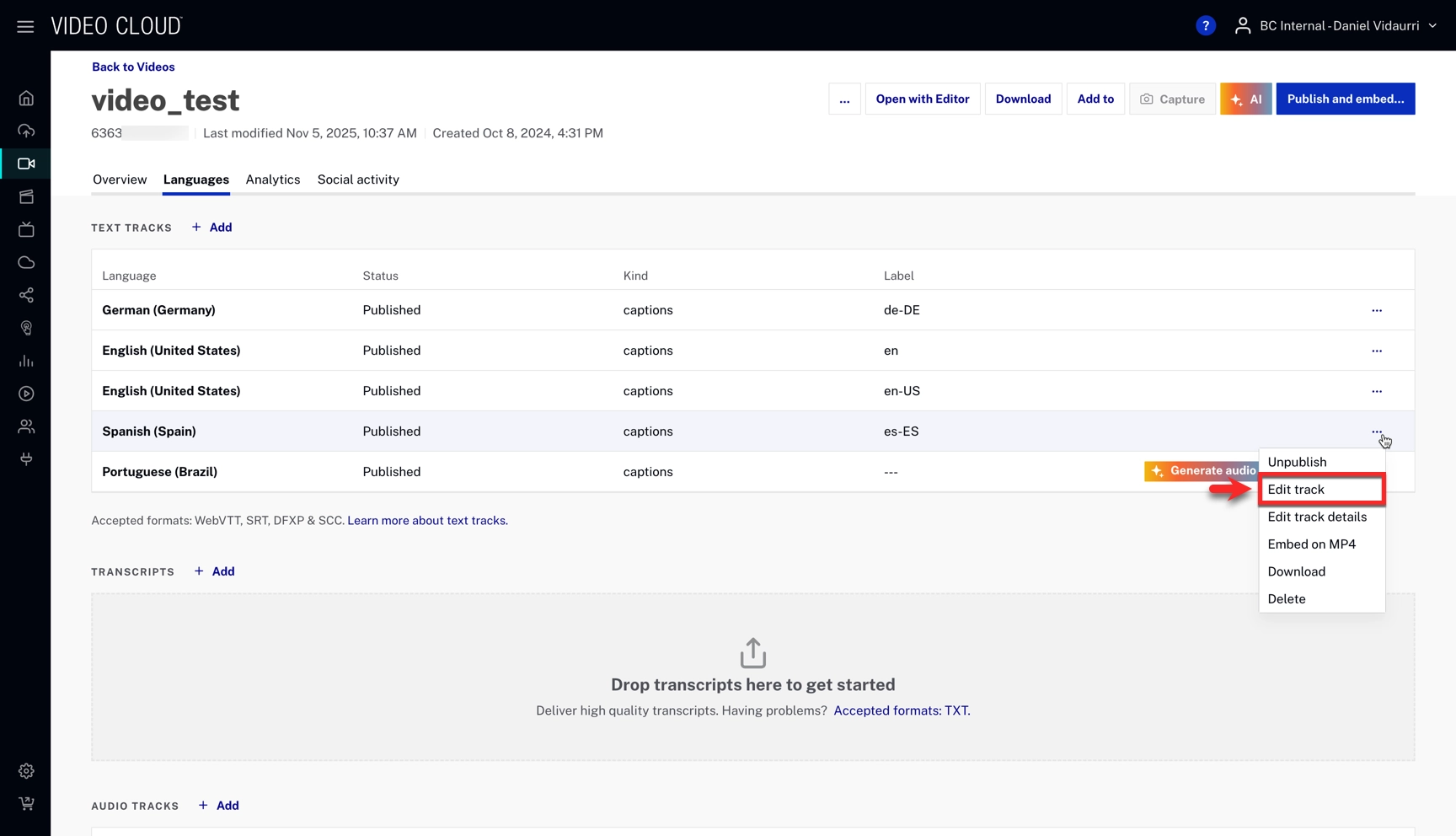Click the Publish and embed button
This screenshot has width=1456, height=836.
pos(1345,99)
